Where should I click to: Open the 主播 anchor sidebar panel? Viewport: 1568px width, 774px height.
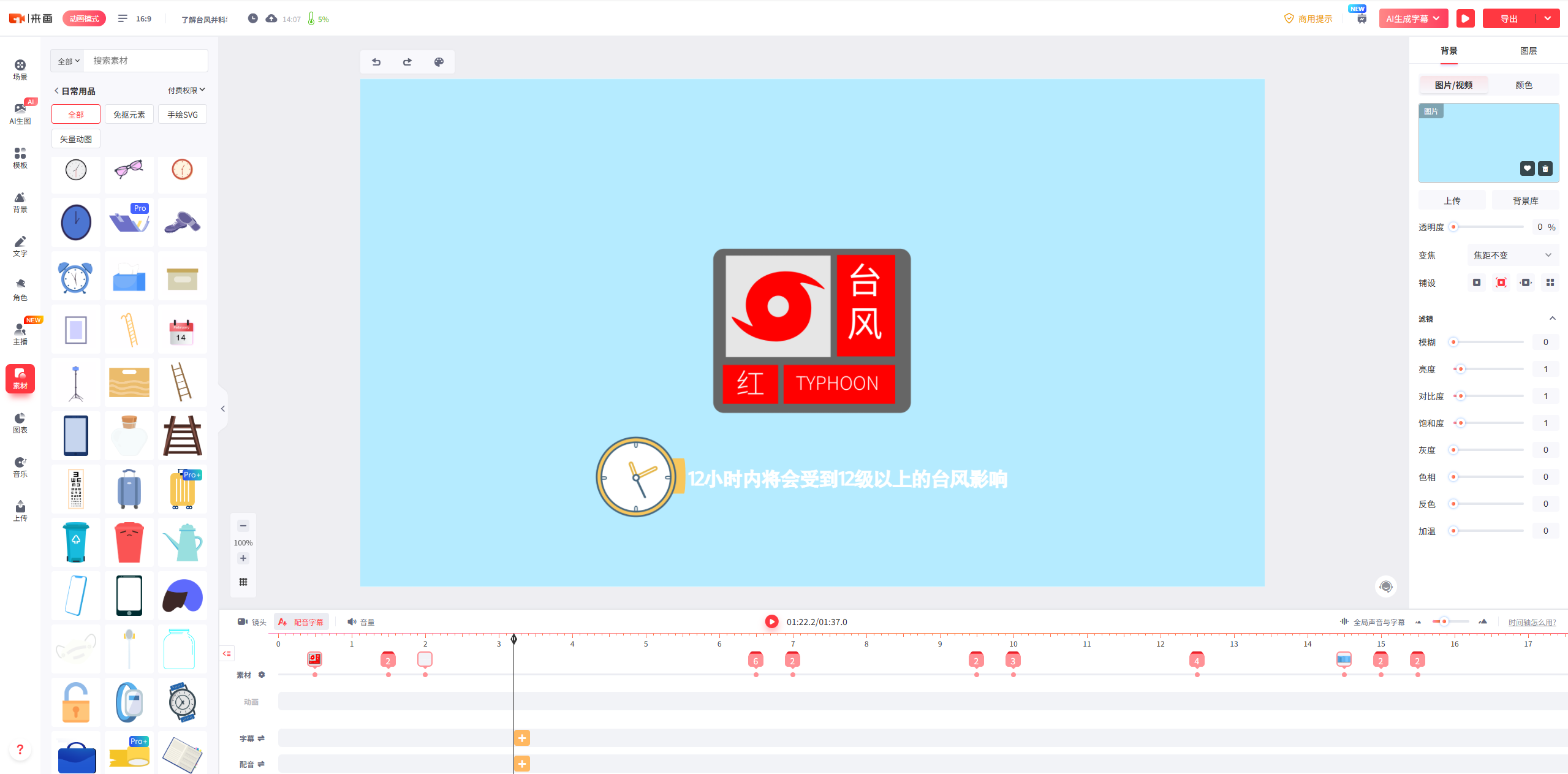point(20,335)
